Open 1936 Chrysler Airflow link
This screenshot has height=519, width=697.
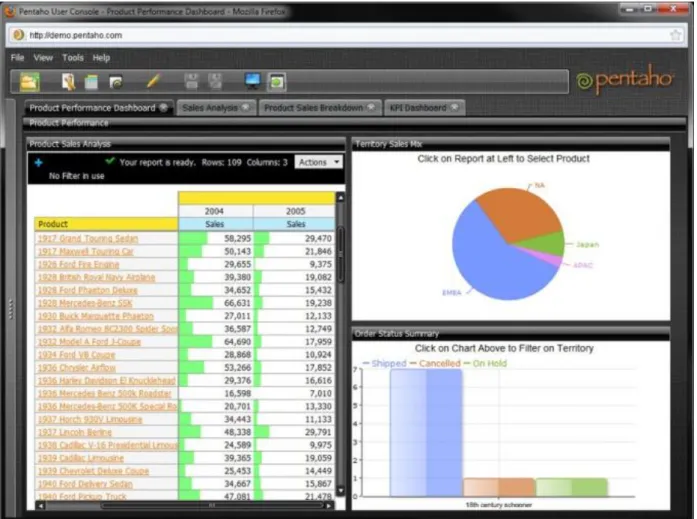pyautogui.click(x=76, y=367)
